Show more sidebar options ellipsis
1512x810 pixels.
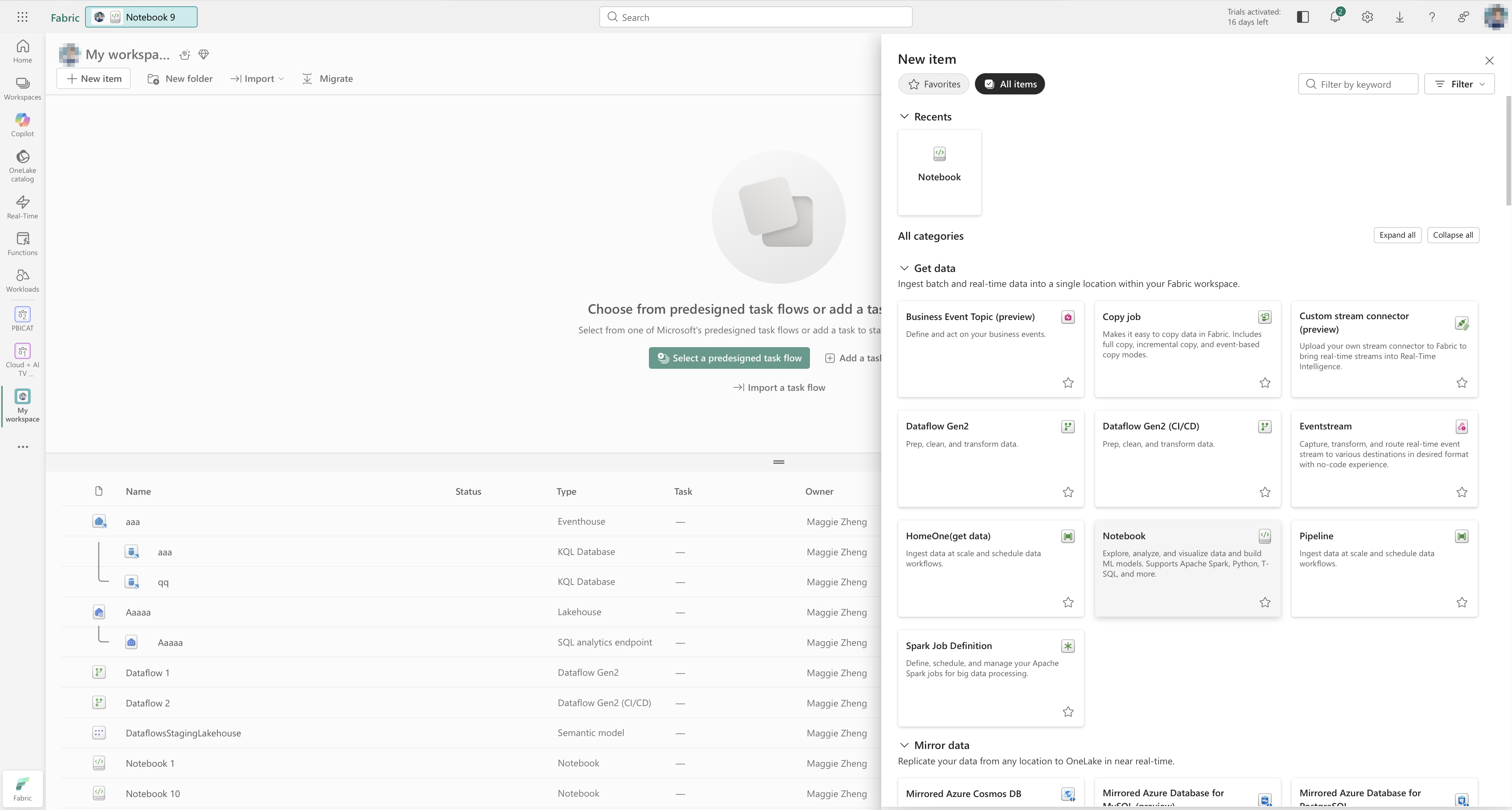tap(22, 447)
